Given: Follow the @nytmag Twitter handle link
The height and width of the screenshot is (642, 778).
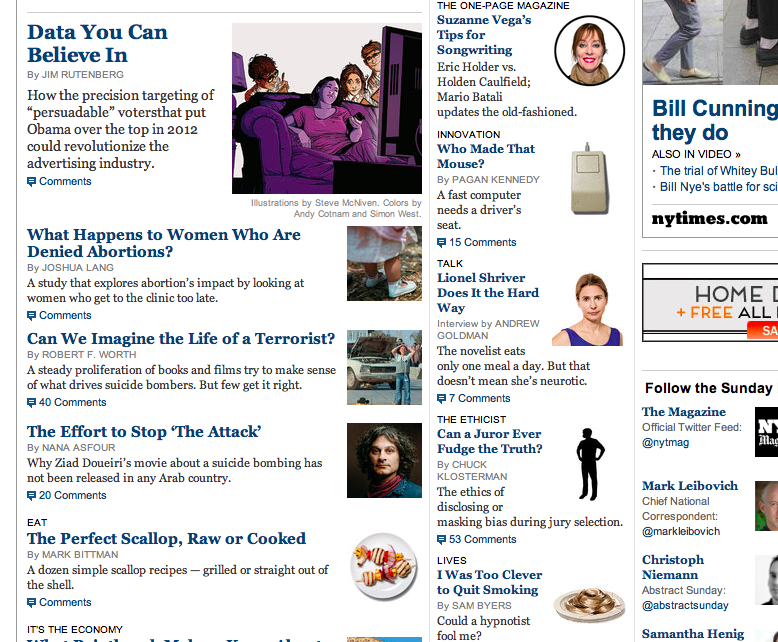Looking at the screenshot, I should (665, 443).
